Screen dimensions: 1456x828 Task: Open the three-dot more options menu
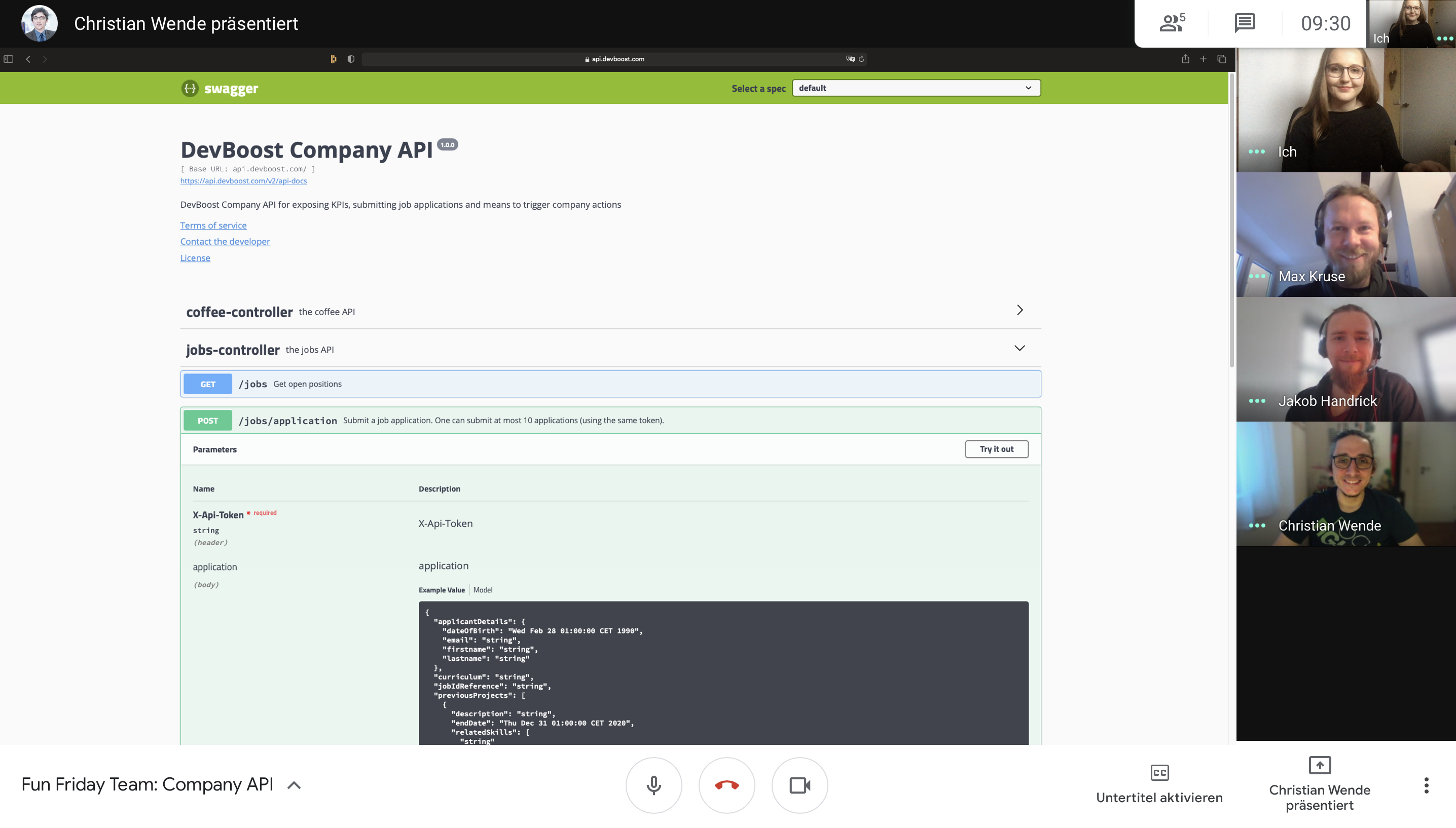coord(1426,785)
